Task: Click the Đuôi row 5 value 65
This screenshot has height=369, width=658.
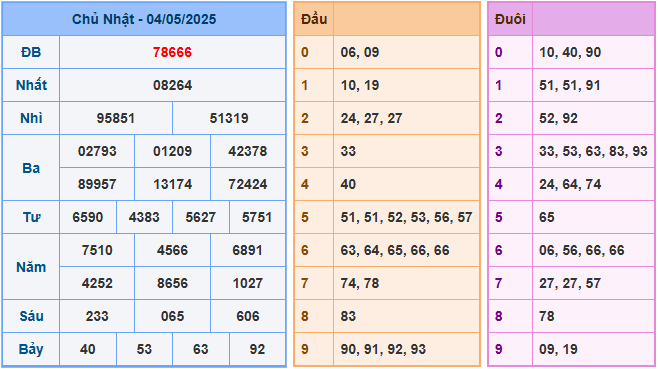Action: (x=547, y=217)
